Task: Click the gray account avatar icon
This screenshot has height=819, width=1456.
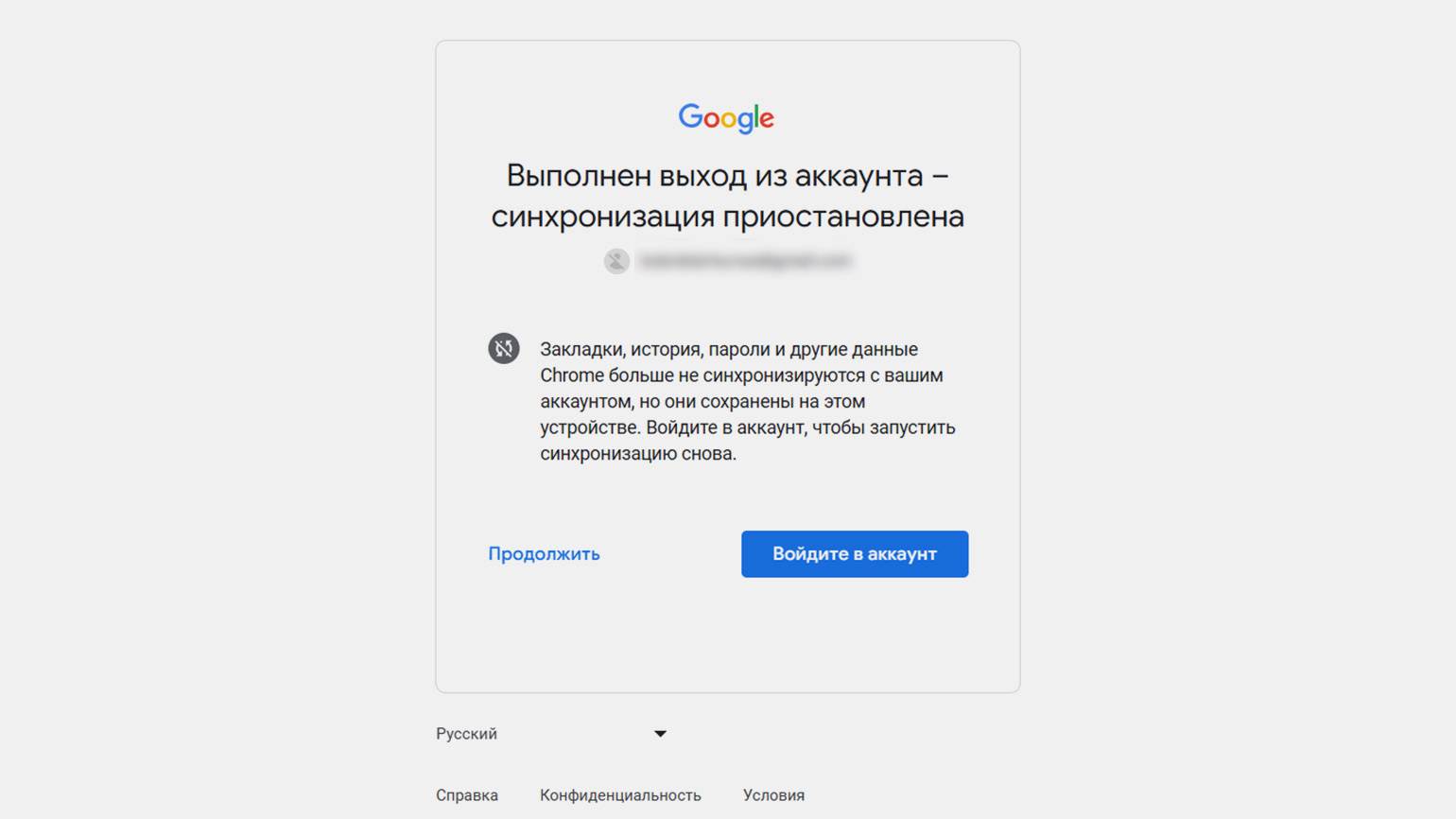Action: coord(616,261)
